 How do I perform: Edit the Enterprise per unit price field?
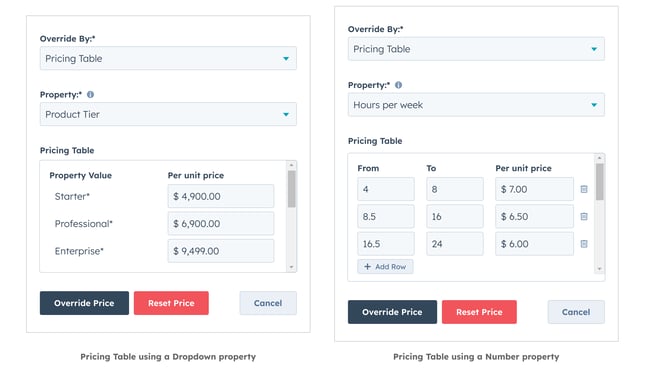coord(221,251)
